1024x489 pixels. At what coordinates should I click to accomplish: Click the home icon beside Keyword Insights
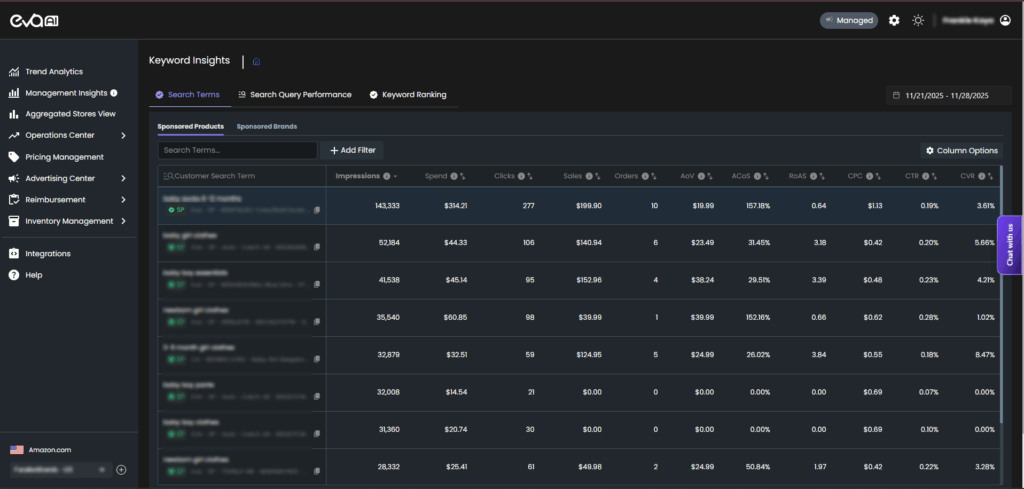tap(256, 62)
